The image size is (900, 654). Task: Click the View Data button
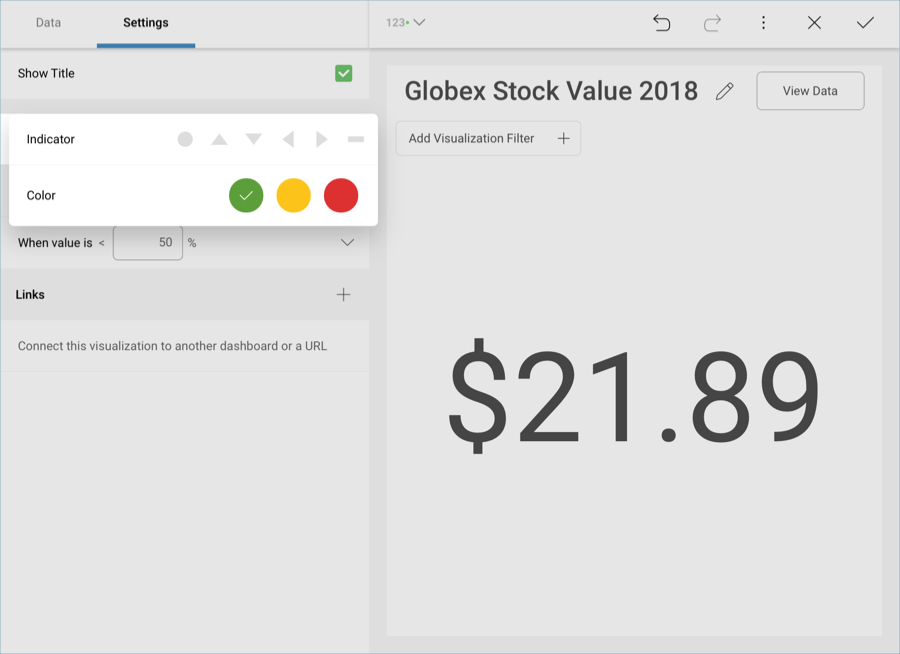click(810, 91)
